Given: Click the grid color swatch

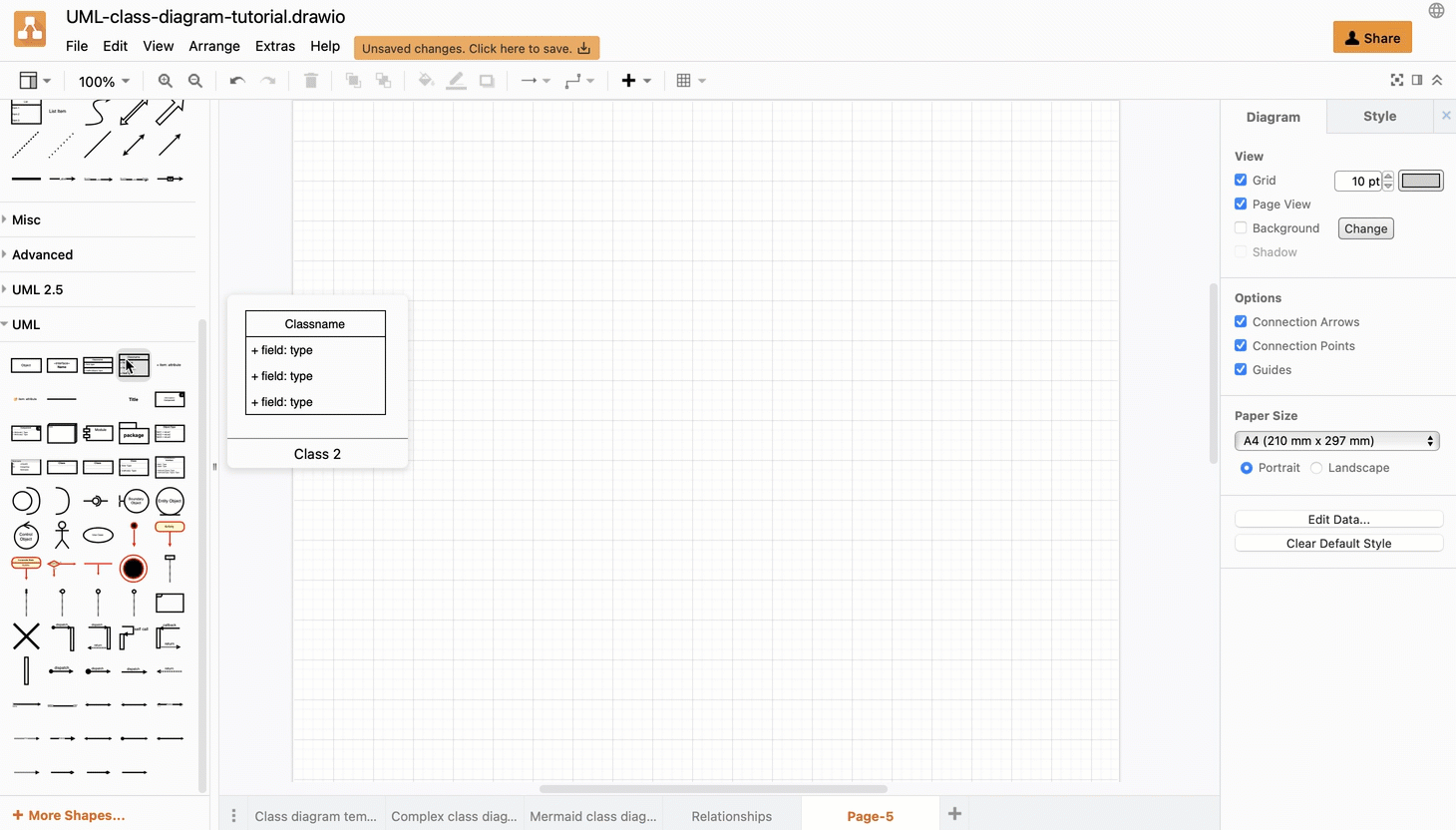Looking at the screenshot, I should (x=1421, y=181).
